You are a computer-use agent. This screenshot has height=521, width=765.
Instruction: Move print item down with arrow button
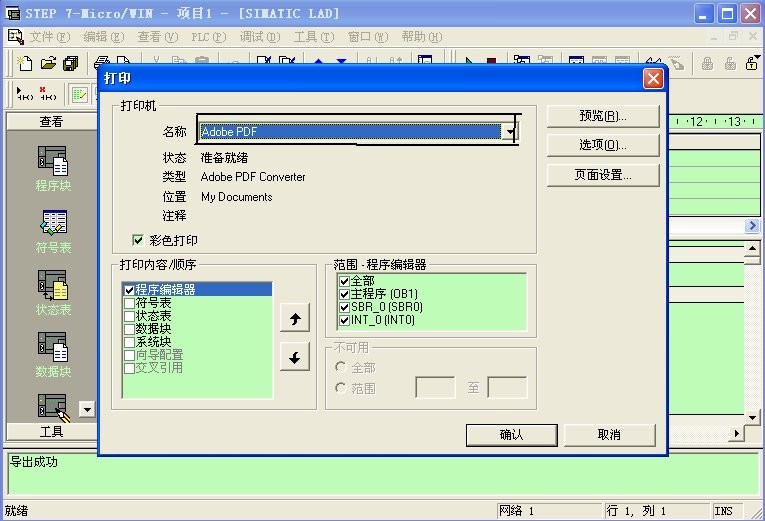click(295, 357)
